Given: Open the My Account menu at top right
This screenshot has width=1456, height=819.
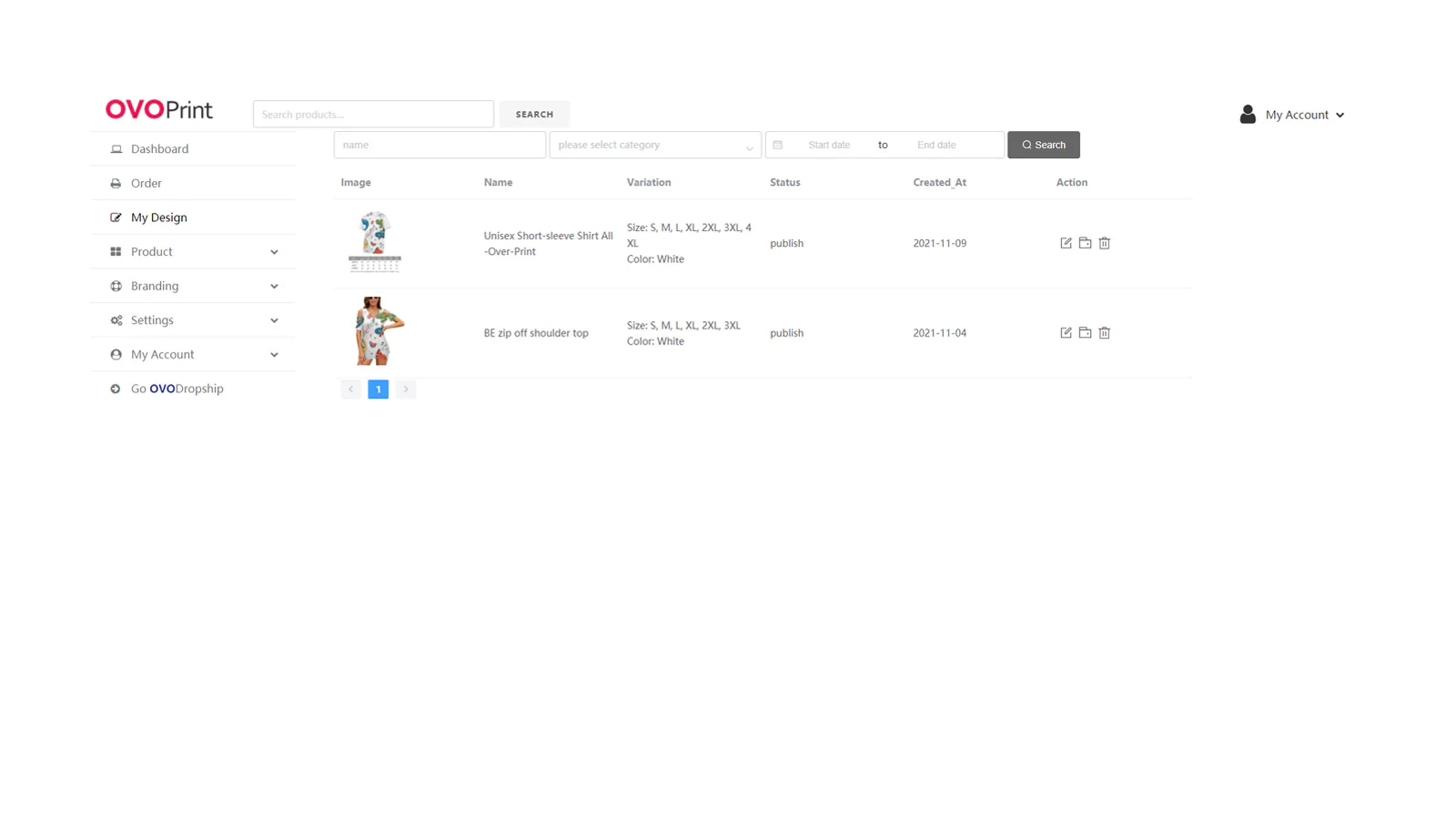Looking at the screenshot, I should coord(1292,115).
